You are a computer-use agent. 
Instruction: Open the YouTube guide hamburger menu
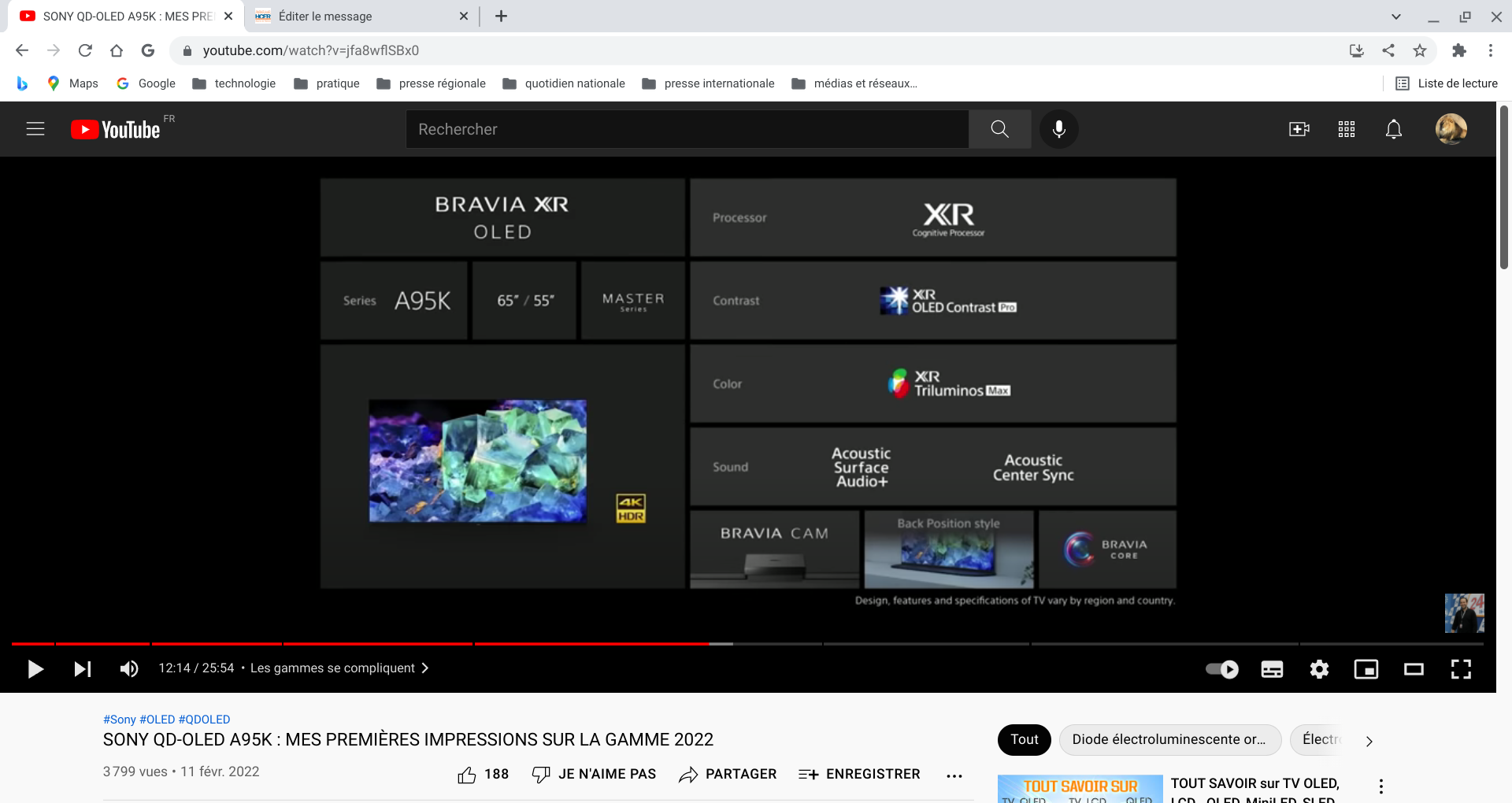(35, 129)
